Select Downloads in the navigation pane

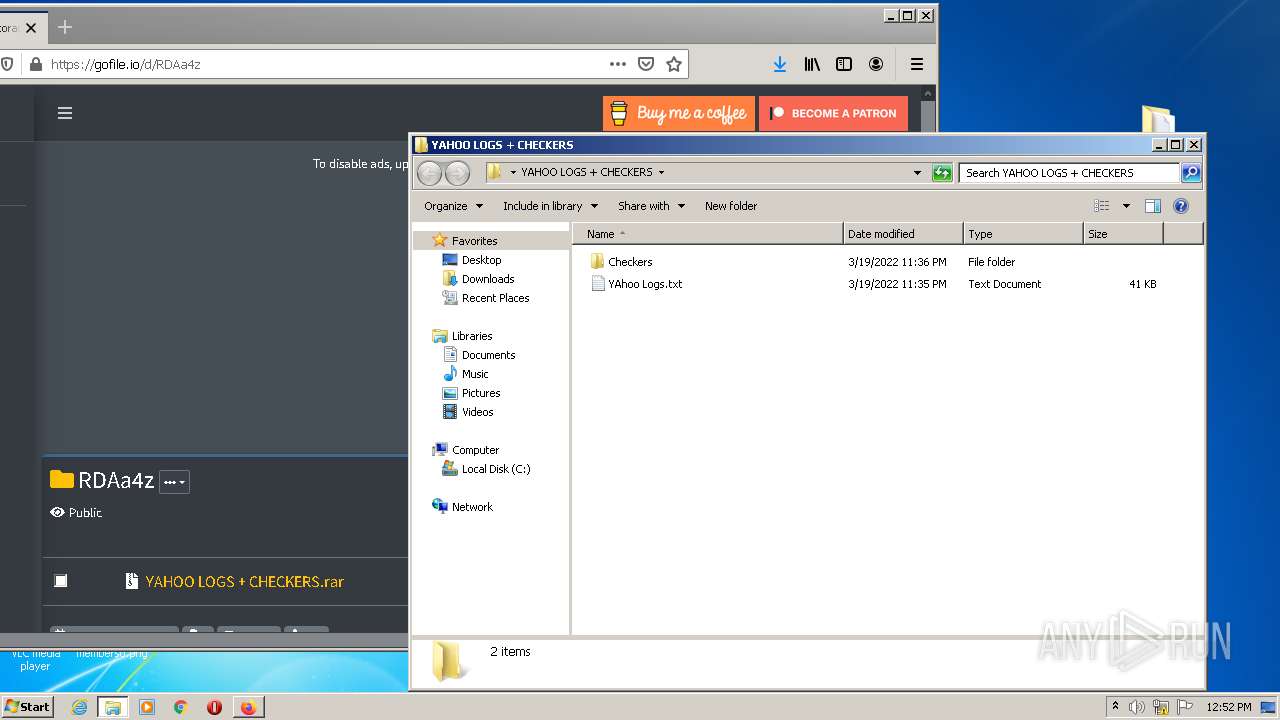487,279
